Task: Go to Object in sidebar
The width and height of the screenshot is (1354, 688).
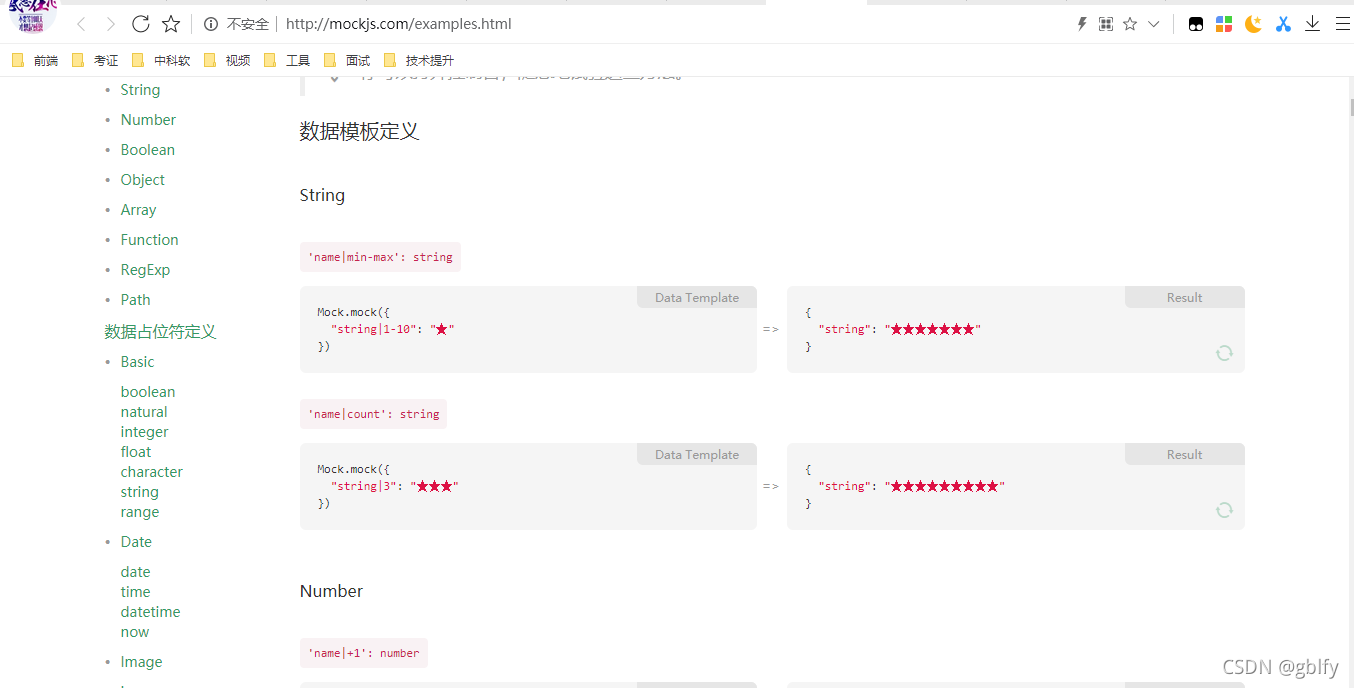Action: [143, 180]
